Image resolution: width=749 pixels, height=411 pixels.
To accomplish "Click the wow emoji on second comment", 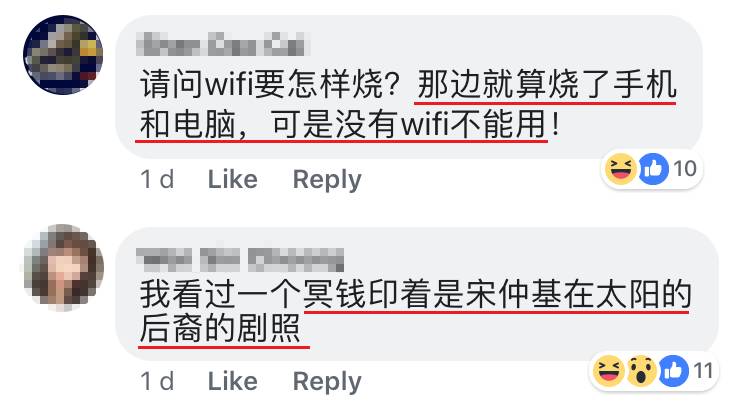I will tap(642, 371).
